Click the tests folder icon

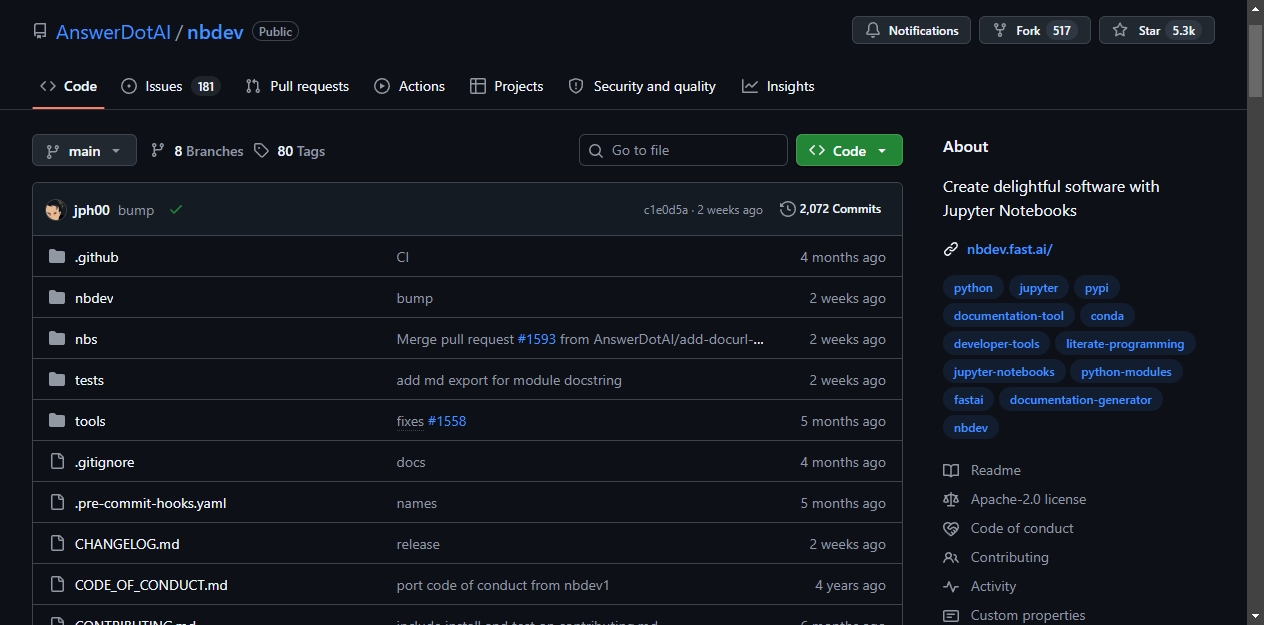click(x=57, y=380)
